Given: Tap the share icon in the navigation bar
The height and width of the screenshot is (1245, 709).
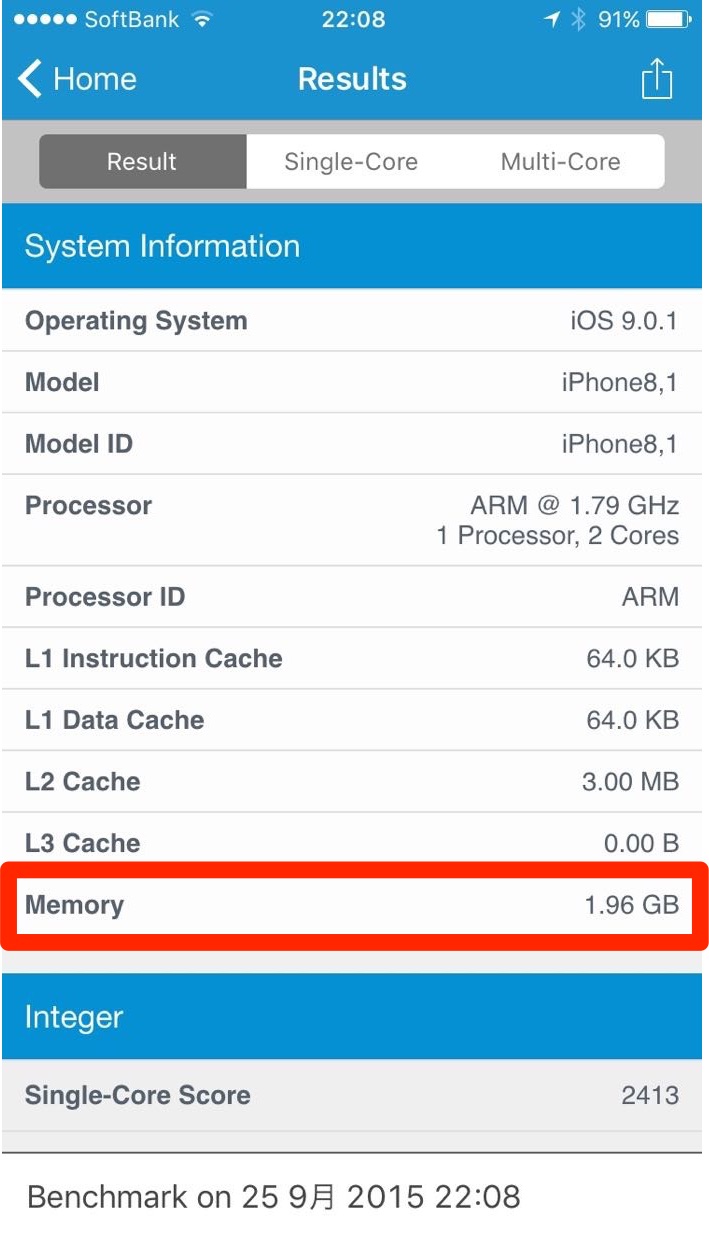Looking at the screenshot, I should pyautogui.click(x=656, y=79).
